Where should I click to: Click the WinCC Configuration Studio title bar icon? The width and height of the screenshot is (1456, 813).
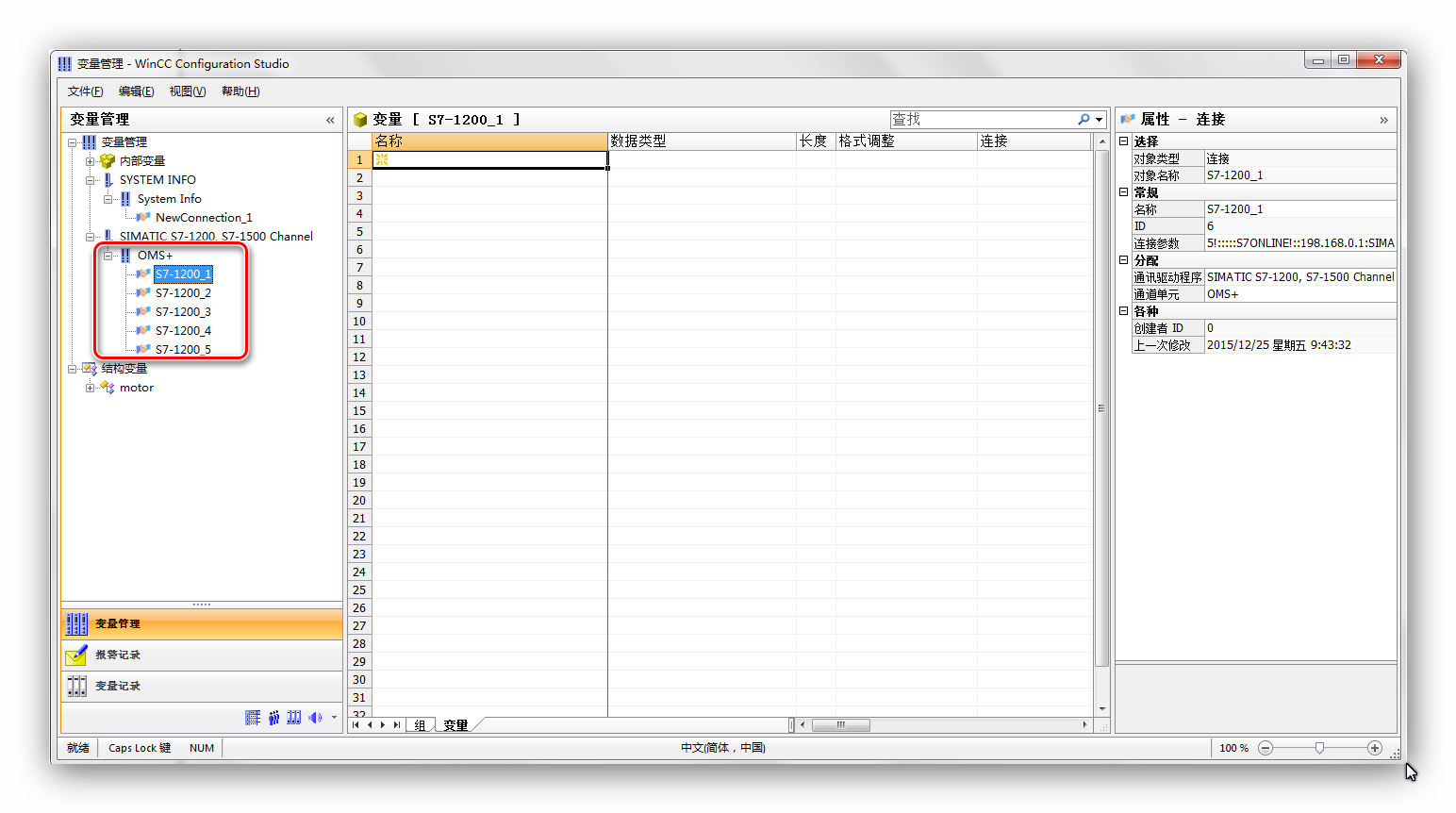pyautogui.click(x=65, y=63)
